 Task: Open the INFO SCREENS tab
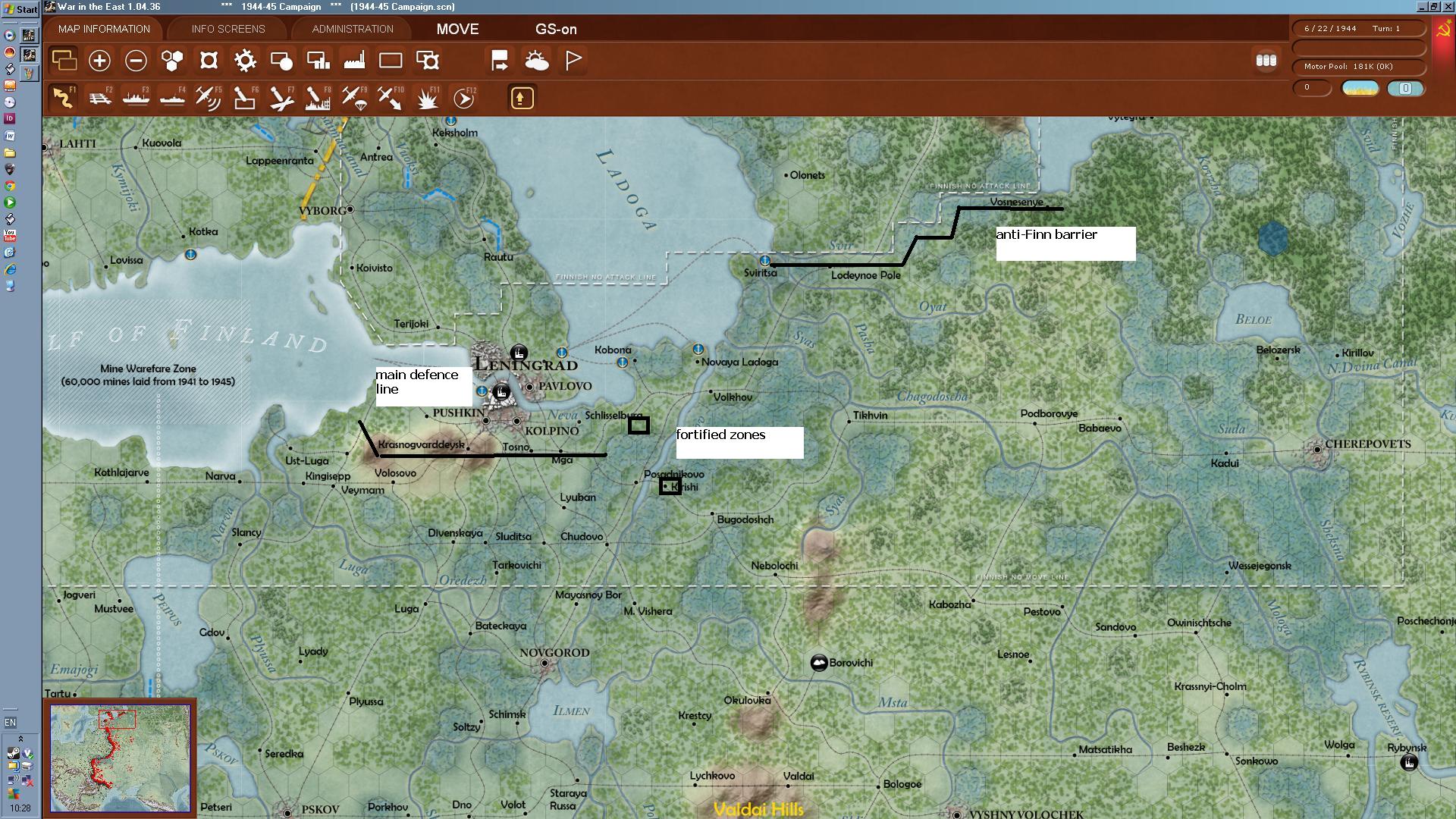click(228, 29)
